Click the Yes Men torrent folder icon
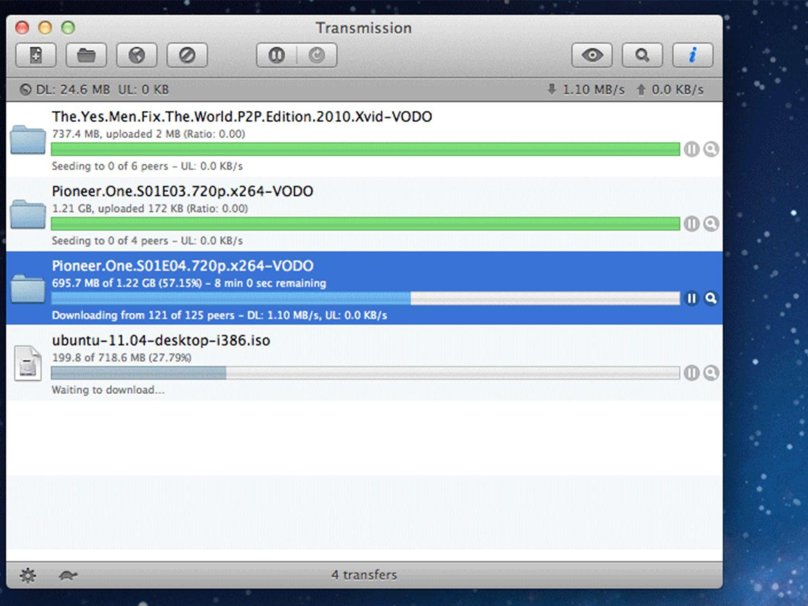The height and width of the screenshot is (606, 808). pyautogui.click(x=28, y=140)
